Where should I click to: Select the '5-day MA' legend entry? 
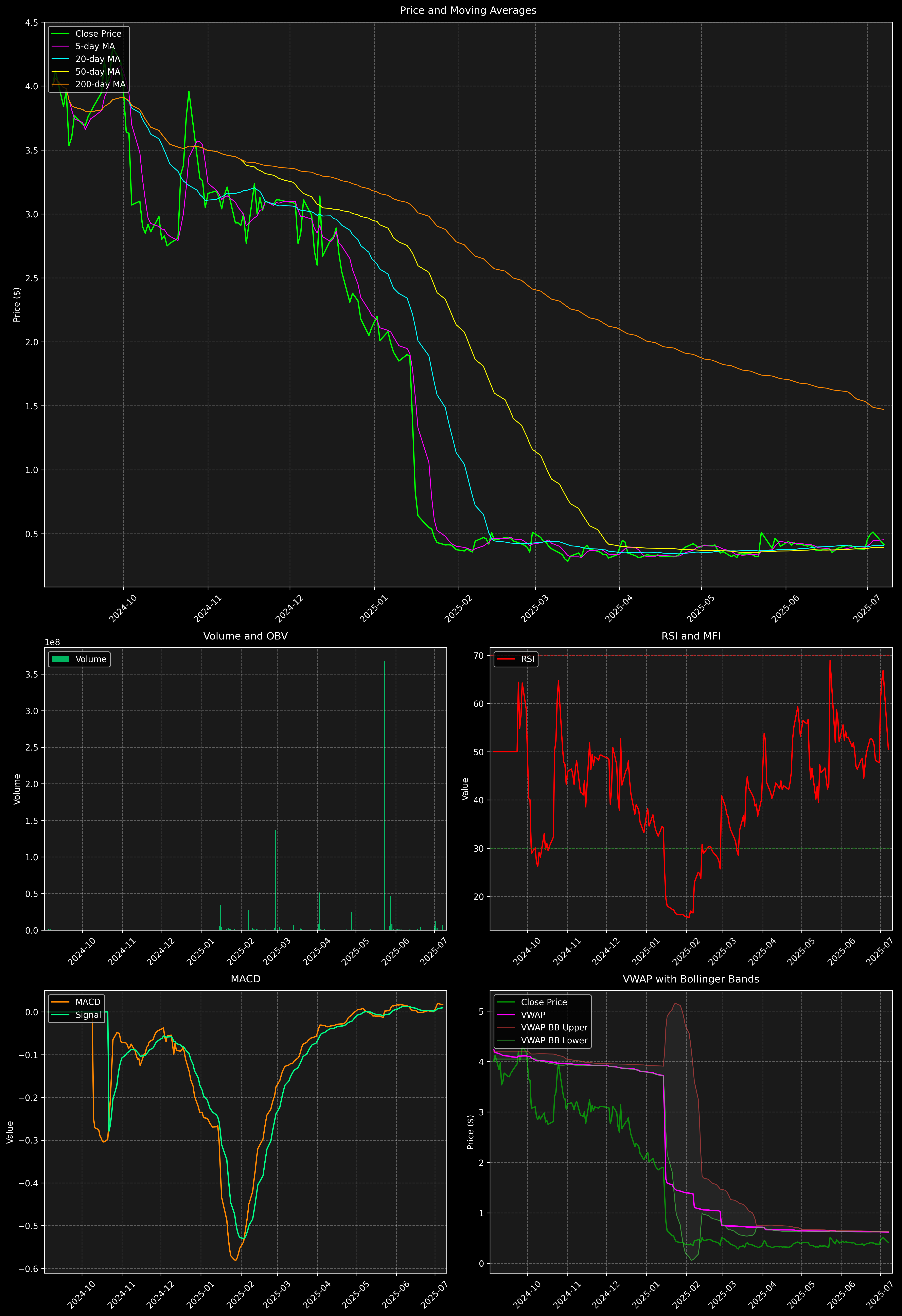[x=95, y=47]
